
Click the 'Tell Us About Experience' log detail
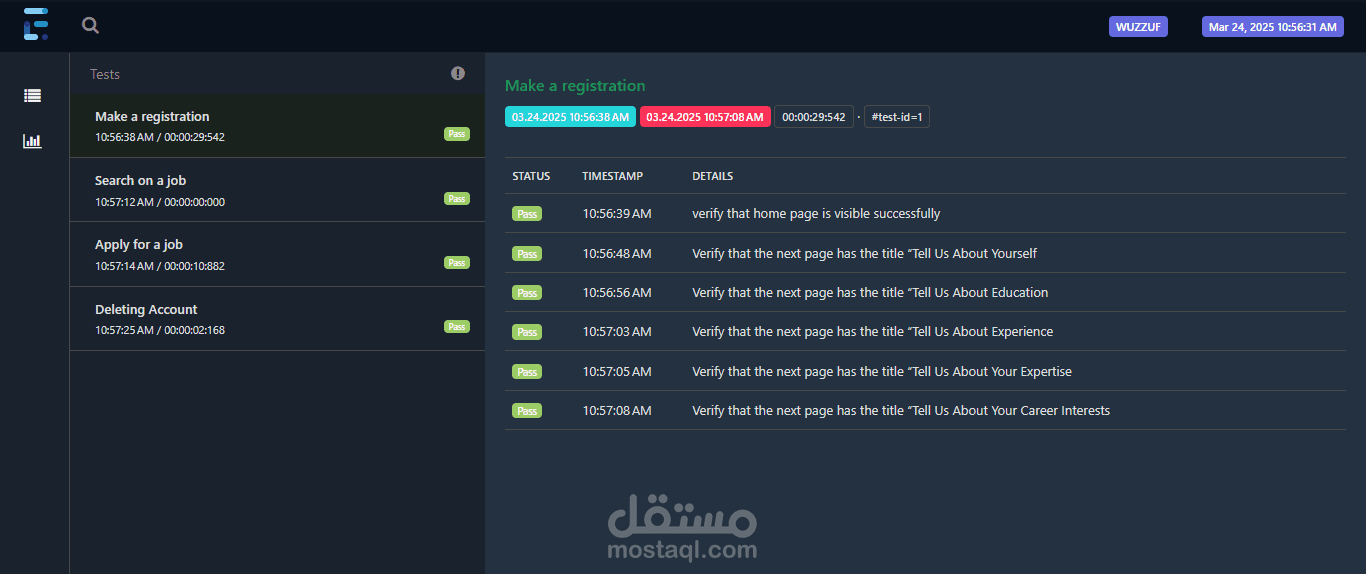(873, 332)
